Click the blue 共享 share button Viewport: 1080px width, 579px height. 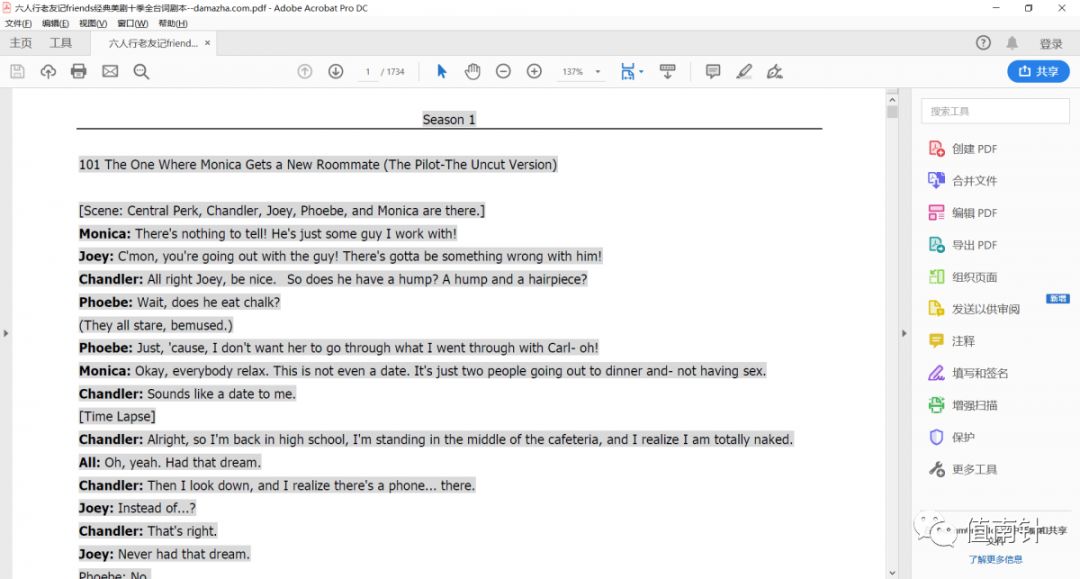[1038, 72]
